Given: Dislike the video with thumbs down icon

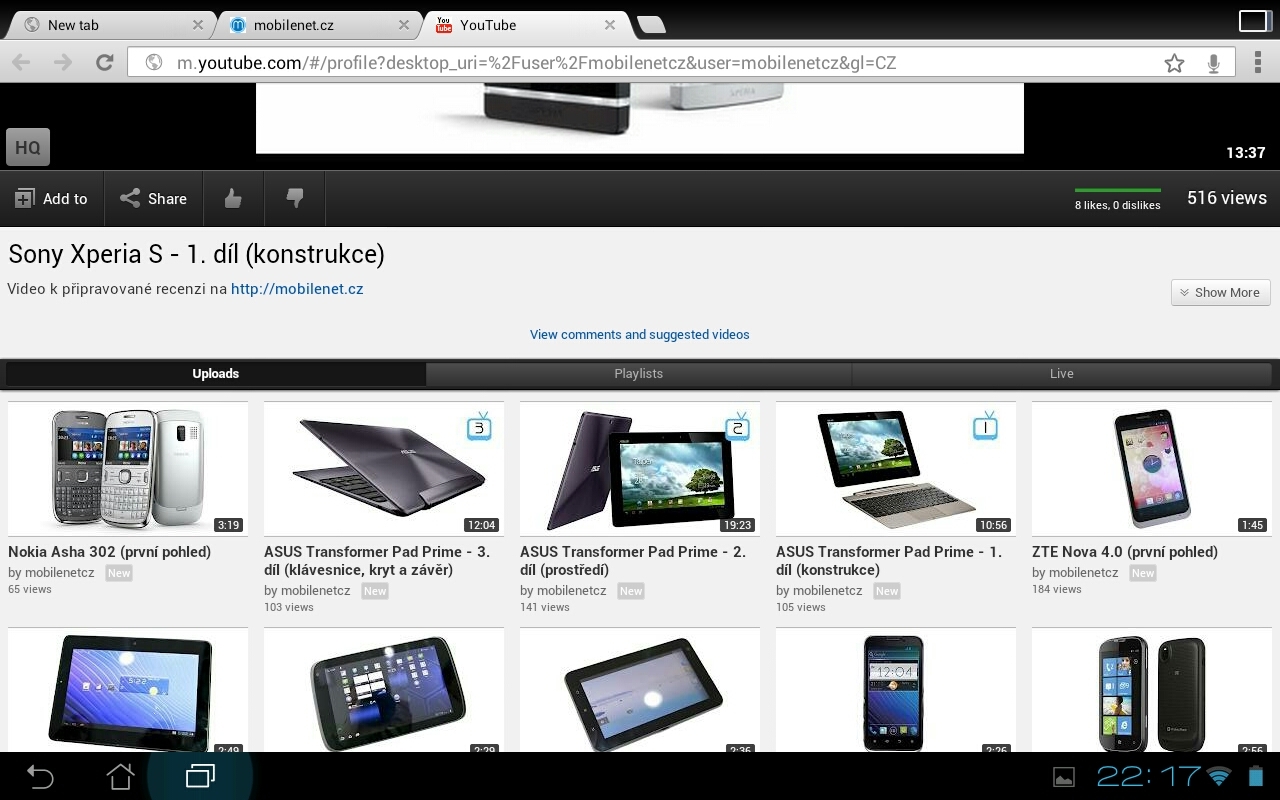Looking at the screenshot, I should click(x=294, y=198).
